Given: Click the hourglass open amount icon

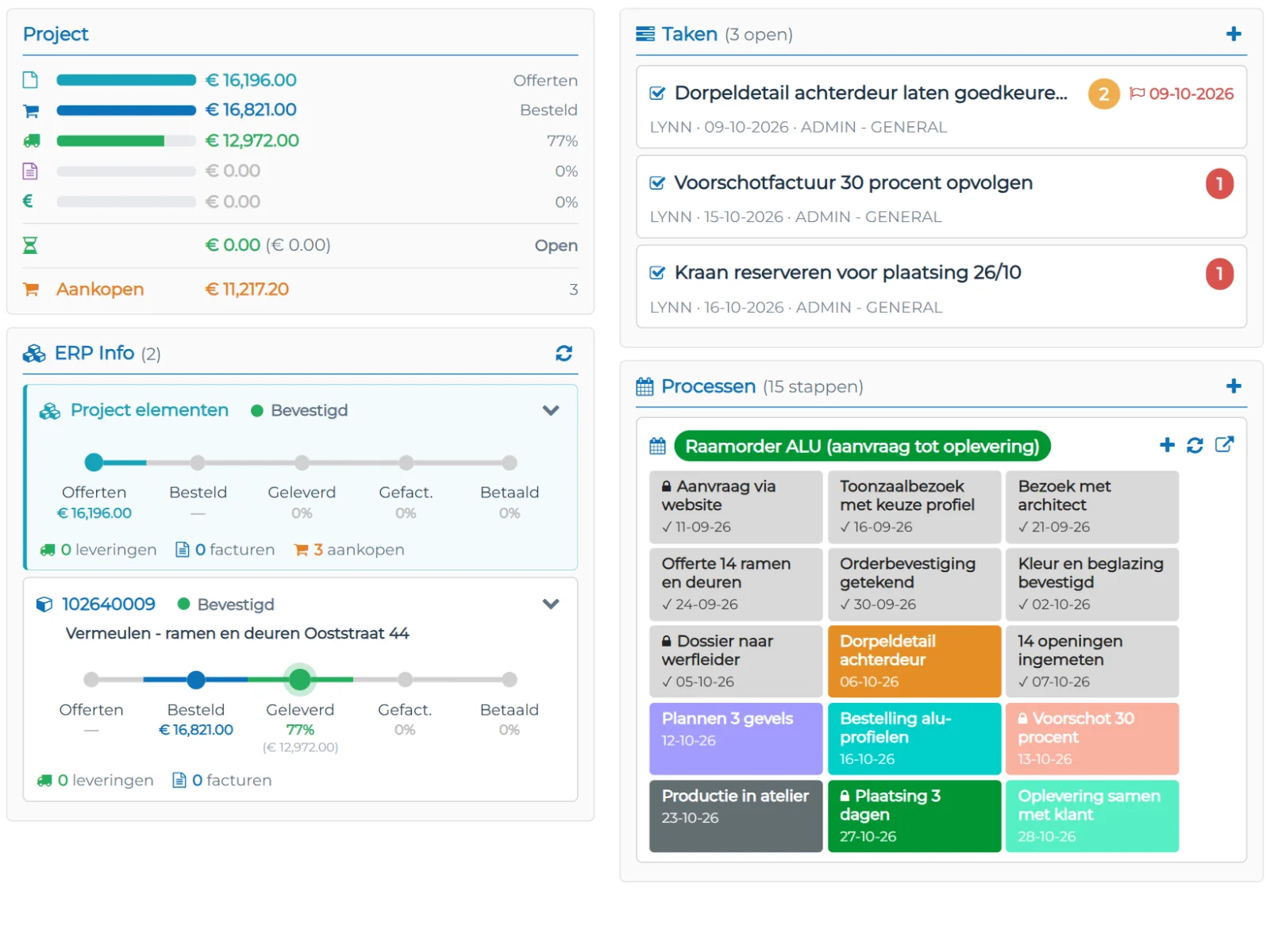Looking at the screenshot, I should click(x=30, y=245).
